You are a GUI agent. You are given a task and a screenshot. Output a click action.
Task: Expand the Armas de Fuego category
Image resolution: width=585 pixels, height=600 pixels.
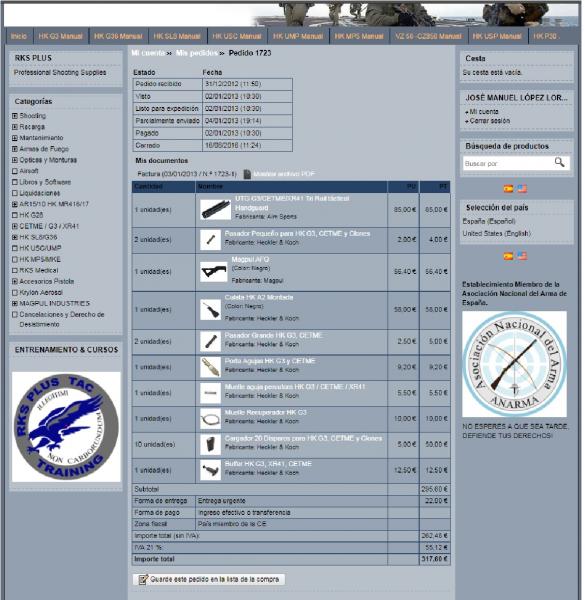pos(15,149)
